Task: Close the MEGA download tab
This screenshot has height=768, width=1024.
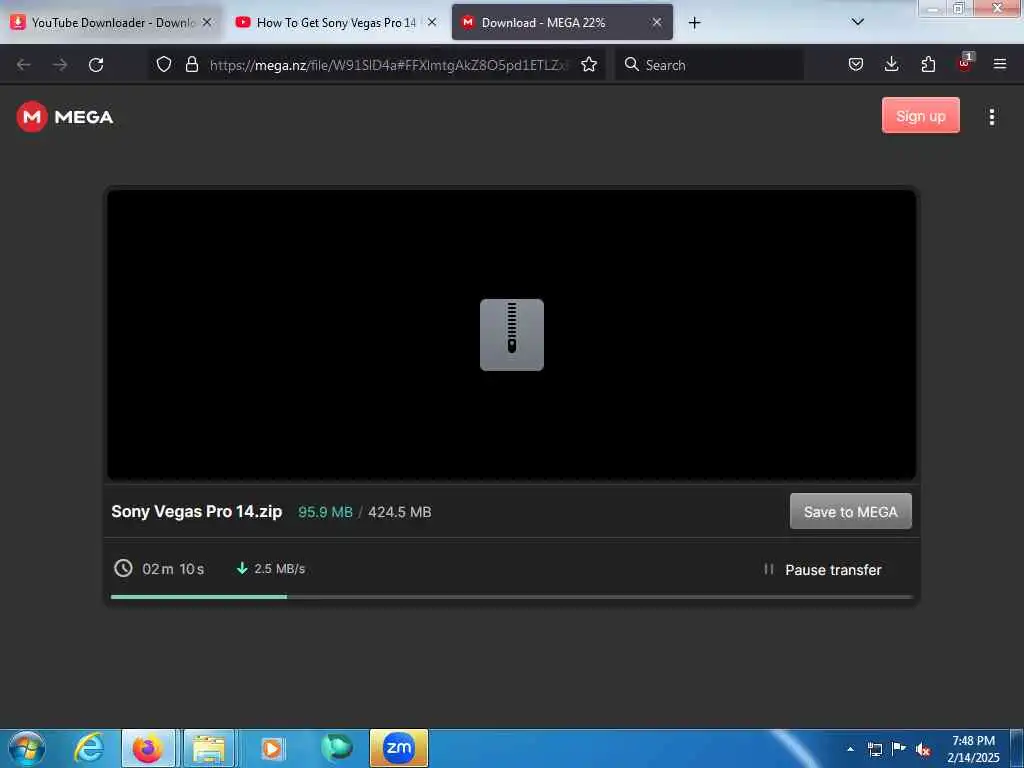Action: 657,22
